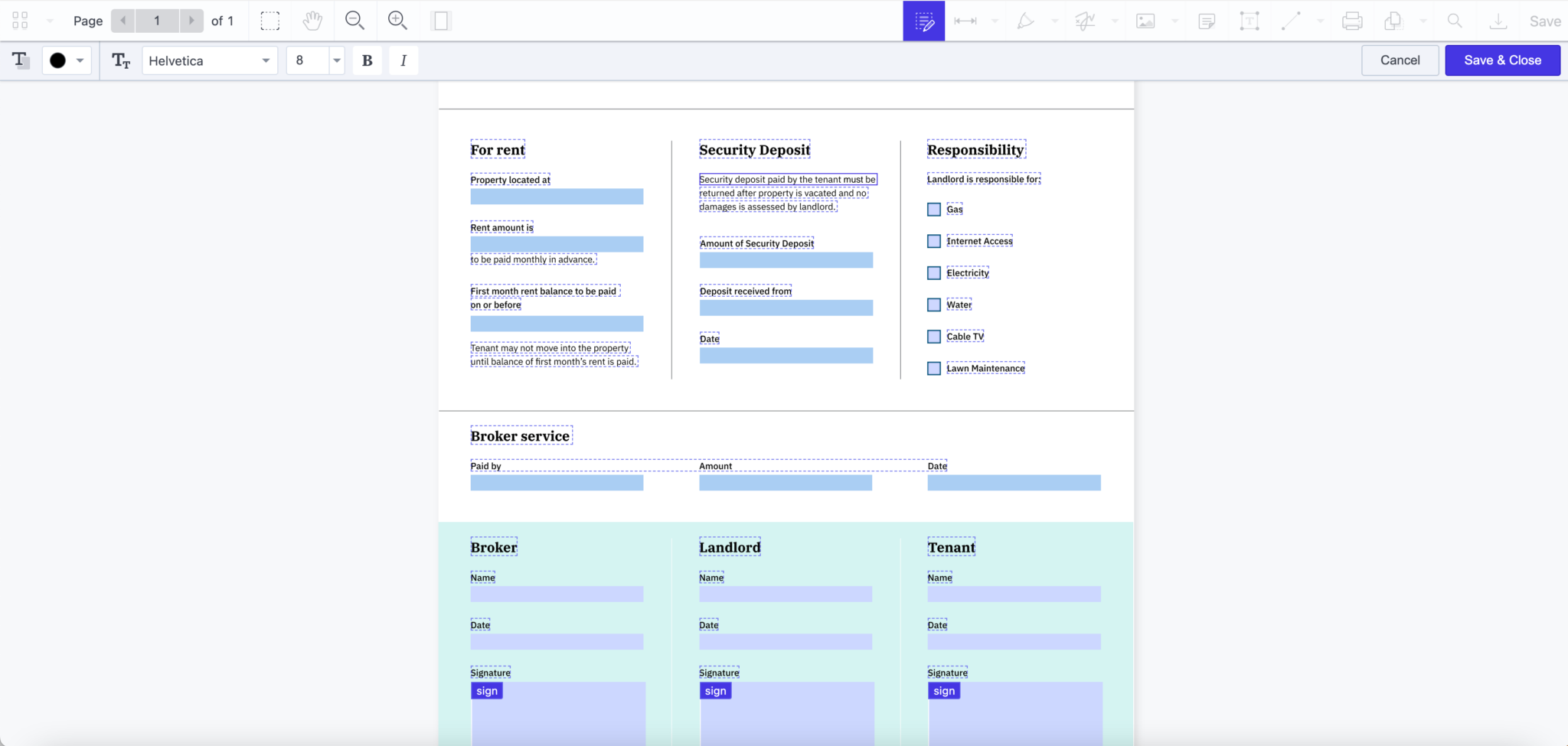Viewport: 1568px width, 746px height.
Task: Download the document
Action: [x=1498, y=21]
